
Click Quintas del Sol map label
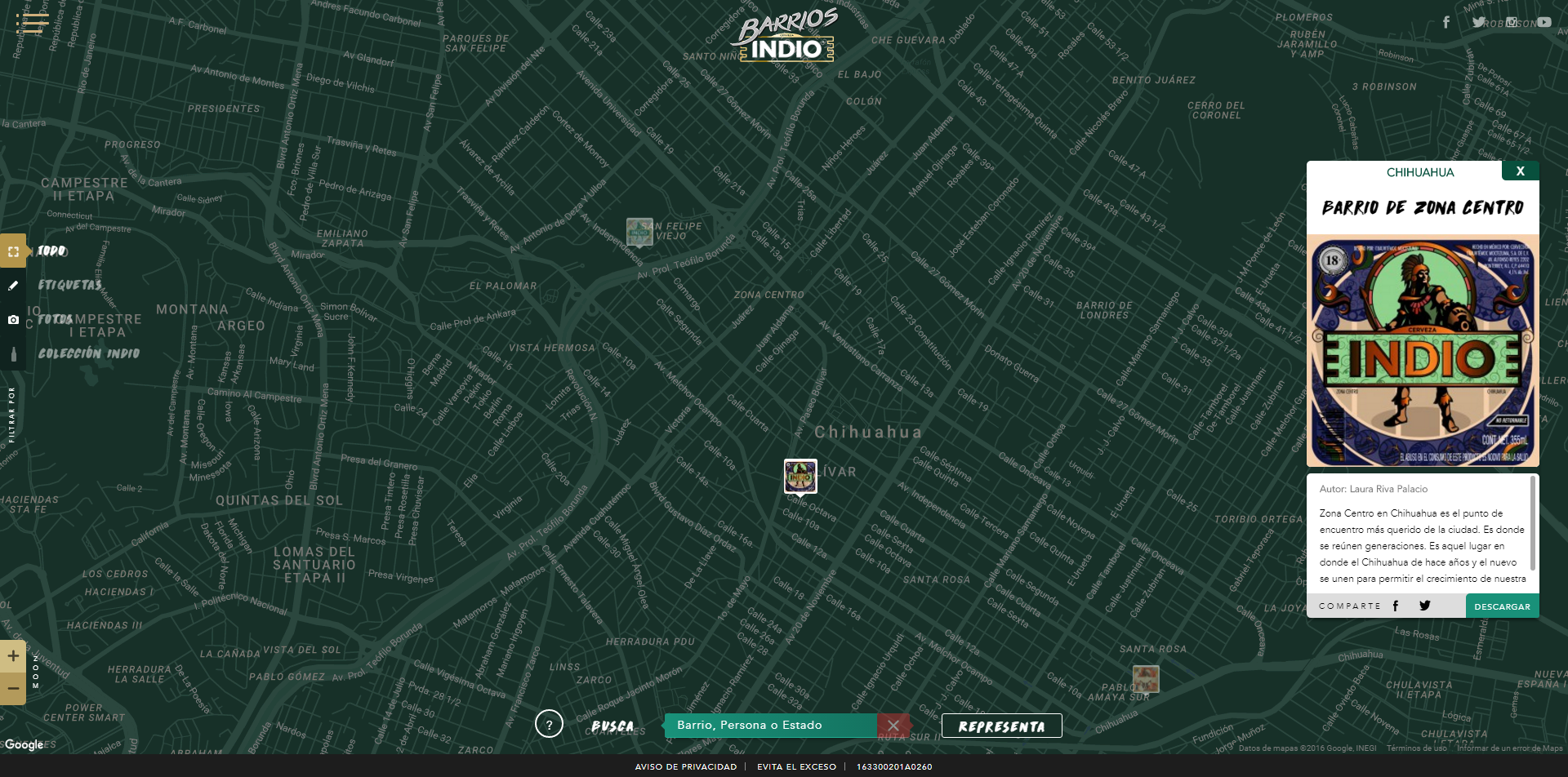pos(279,500)
